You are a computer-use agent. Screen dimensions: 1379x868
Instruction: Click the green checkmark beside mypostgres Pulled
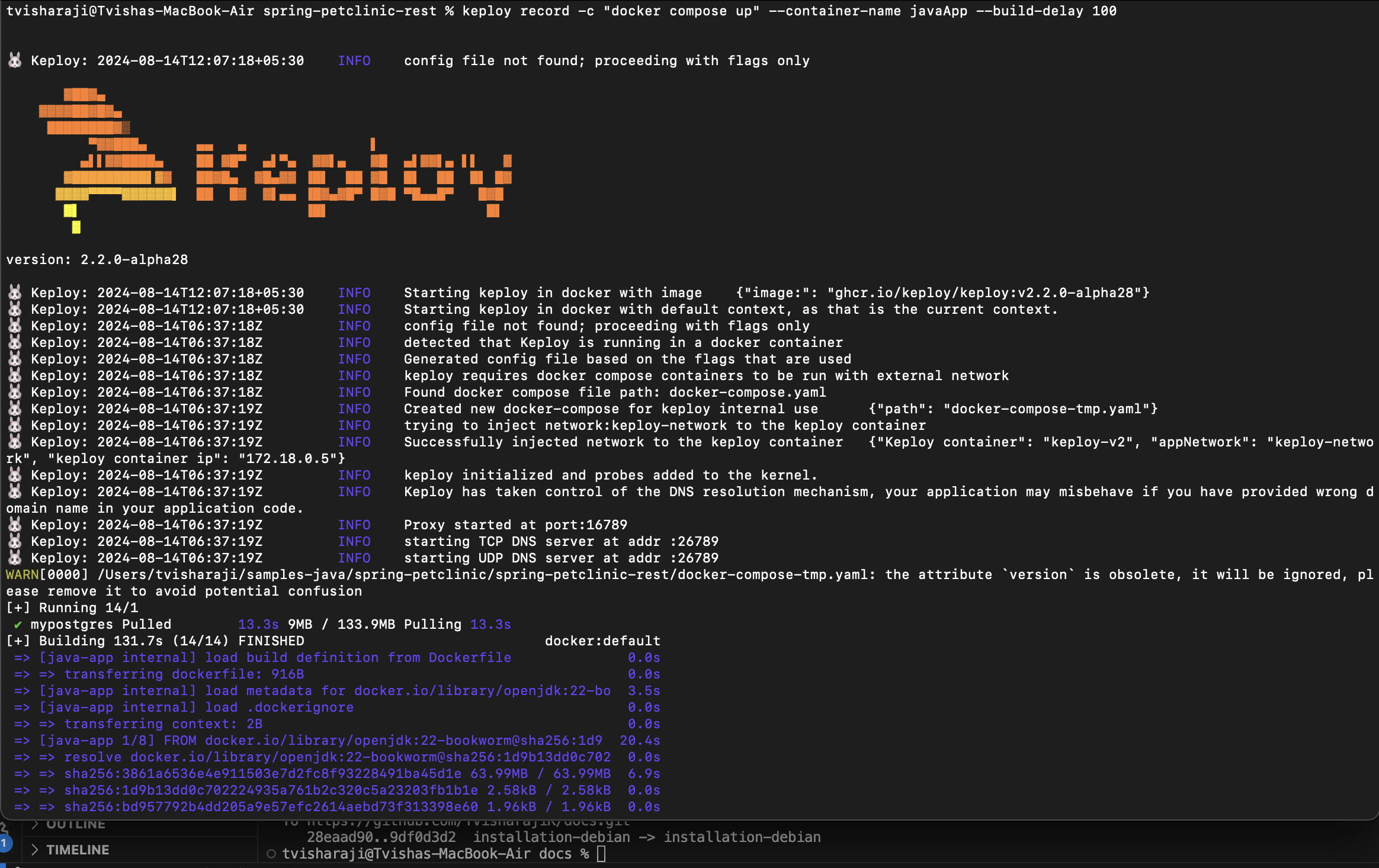click(18, 624)
